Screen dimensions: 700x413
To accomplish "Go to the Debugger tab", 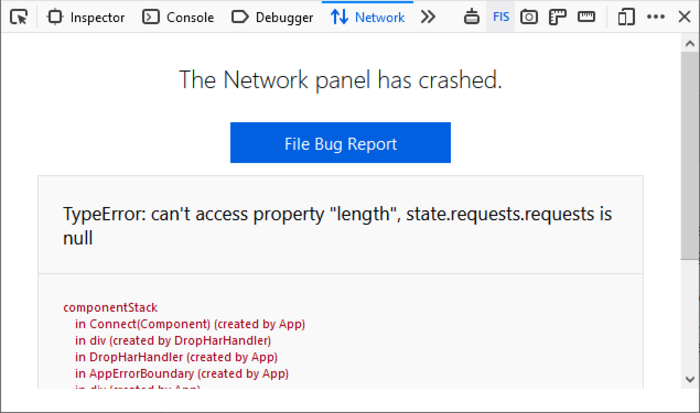I will [272, 17].
